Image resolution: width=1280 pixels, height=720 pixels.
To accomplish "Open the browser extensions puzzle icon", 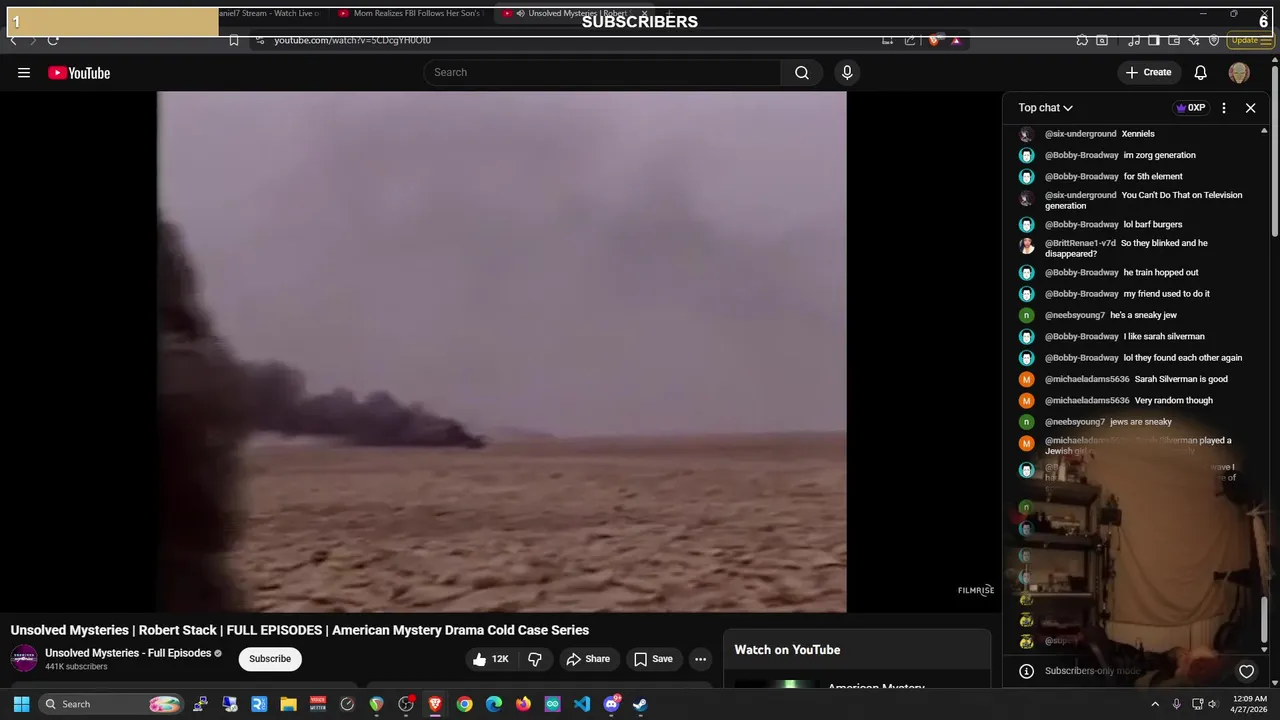I will (1082, 41).
